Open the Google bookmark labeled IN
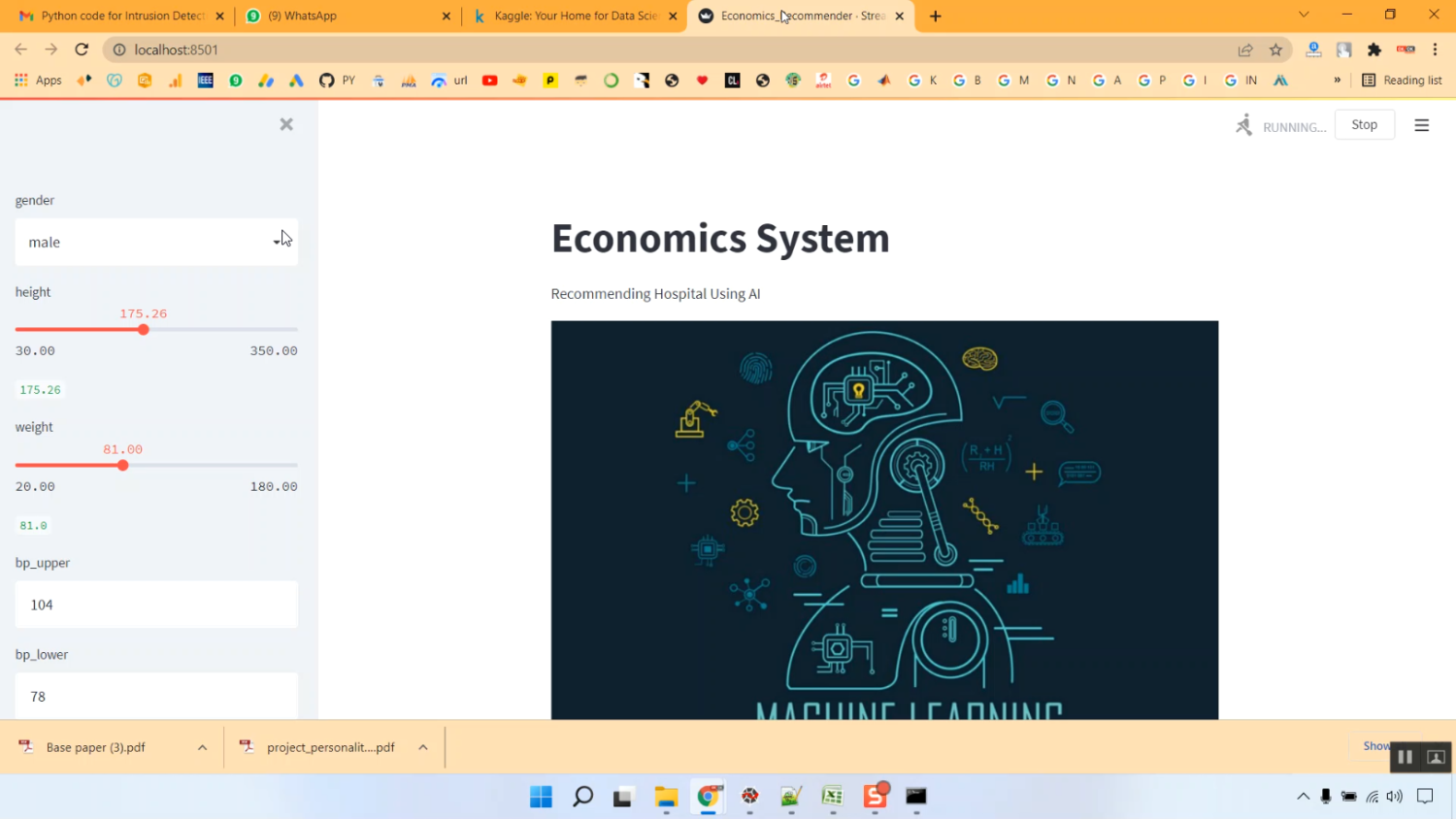The height and width of the screenshot is (819, 1456). coord(1241,81)
